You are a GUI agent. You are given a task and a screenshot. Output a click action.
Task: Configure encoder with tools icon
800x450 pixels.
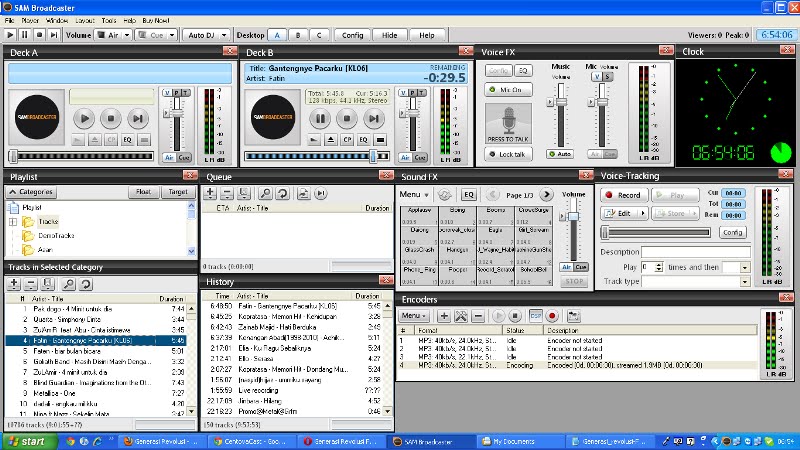(461, 316)
